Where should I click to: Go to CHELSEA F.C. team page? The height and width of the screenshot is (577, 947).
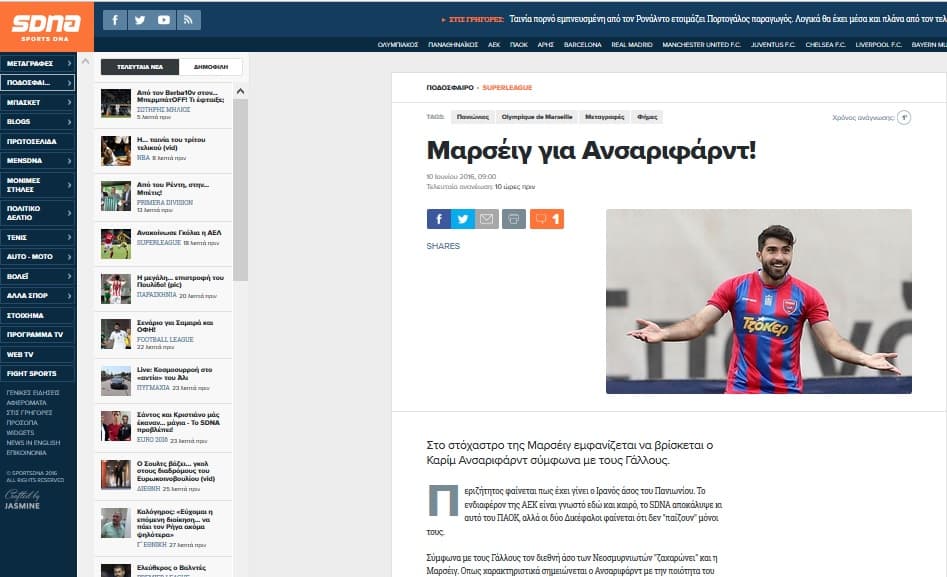pos(825,45)
